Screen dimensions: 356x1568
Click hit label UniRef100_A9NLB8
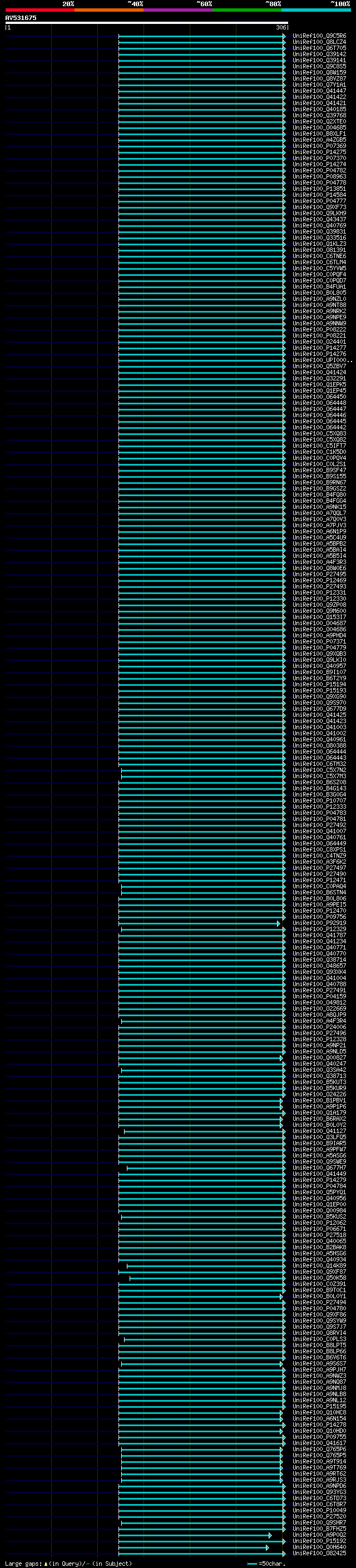point(319,1394)
